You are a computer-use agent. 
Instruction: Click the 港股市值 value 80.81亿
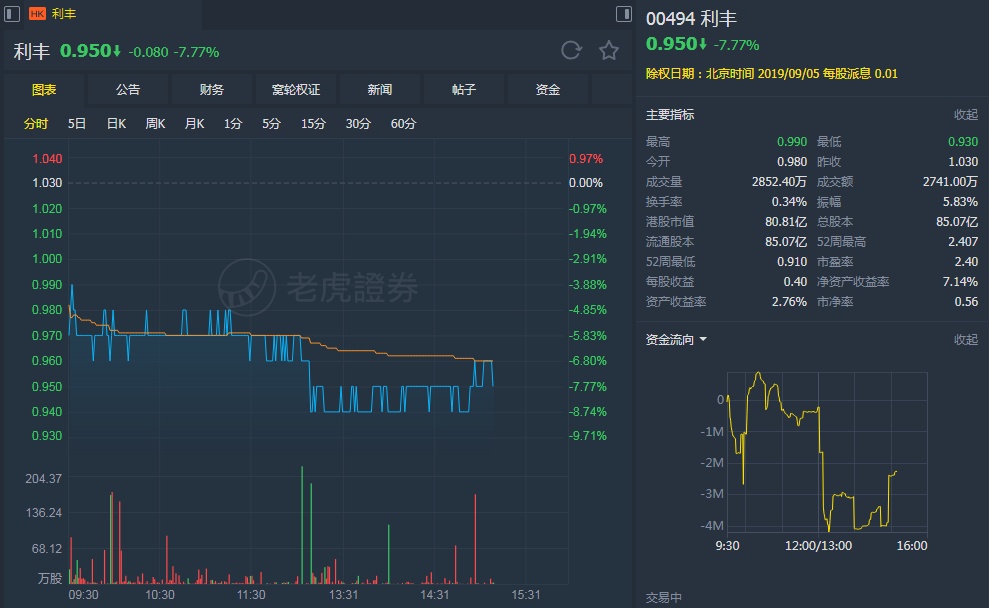(786, 222)
